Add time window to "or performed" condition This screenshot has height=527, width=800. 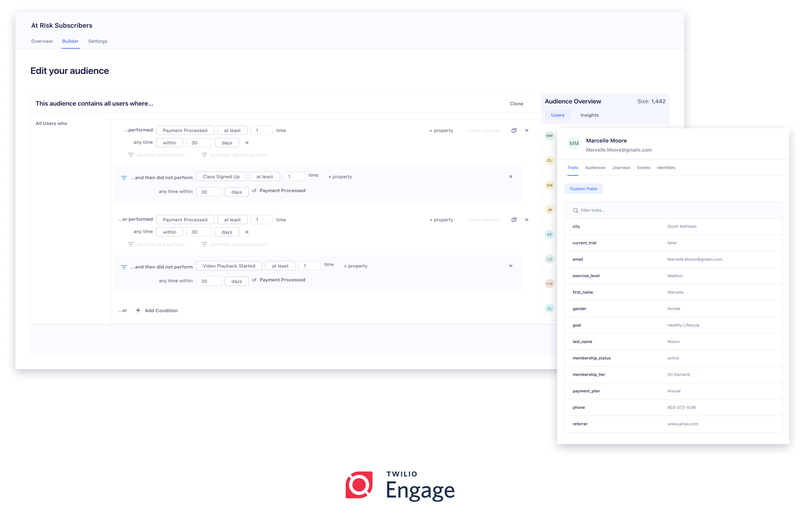[x=483, y=220]
